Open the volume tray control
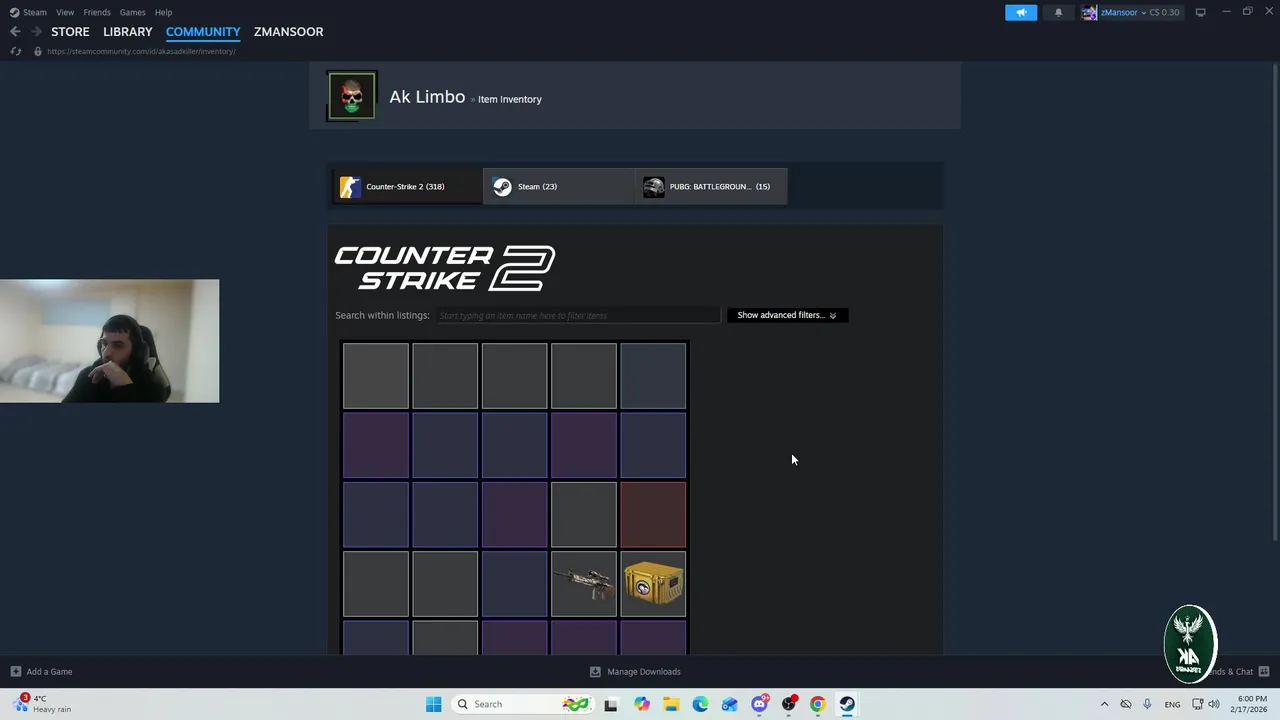The height and width of the screenshot is (720, 1280). 1214,704
